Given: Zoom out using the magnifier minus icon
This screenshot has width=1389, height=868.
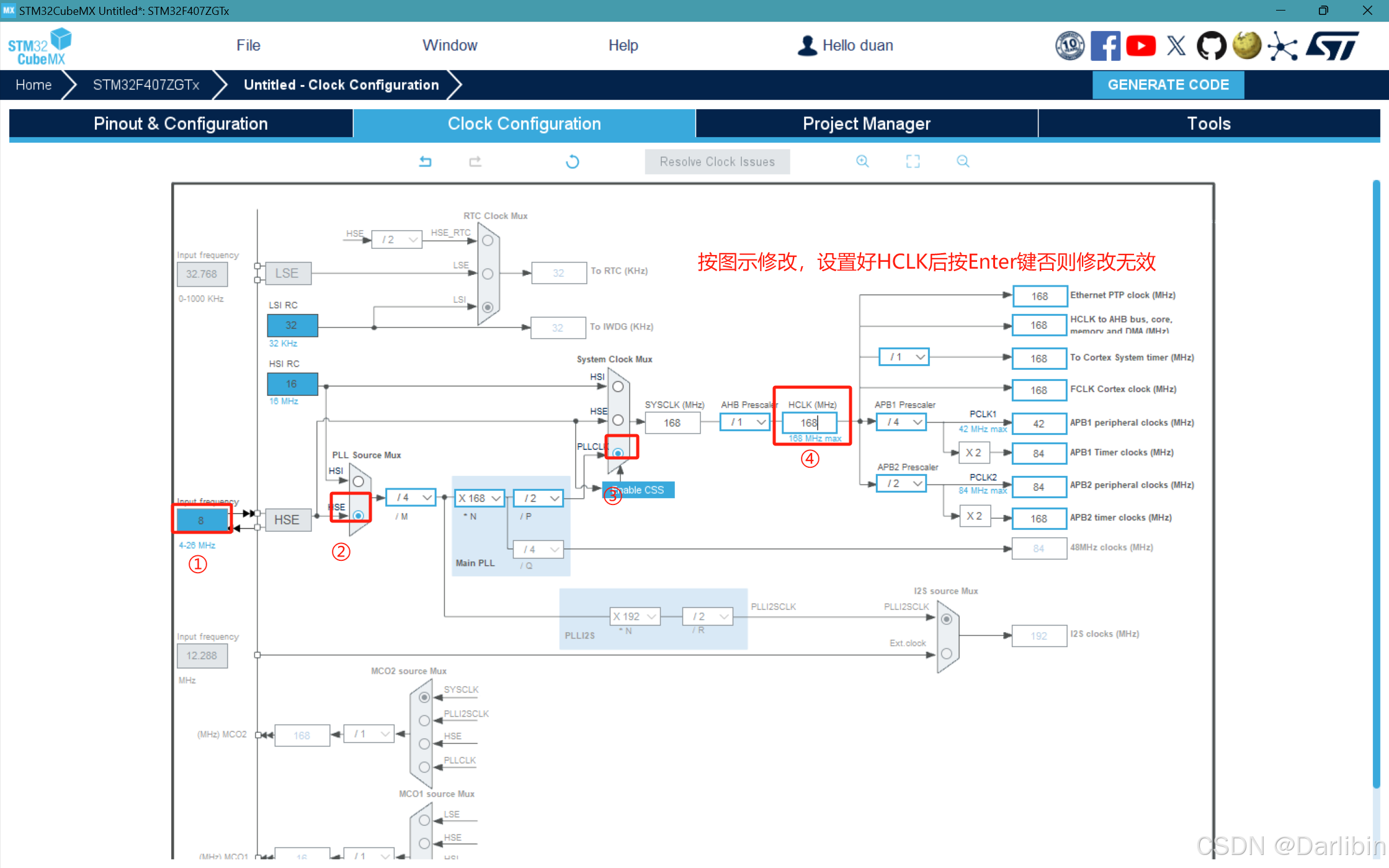Looking at the screenshot, I should point(963,161).
